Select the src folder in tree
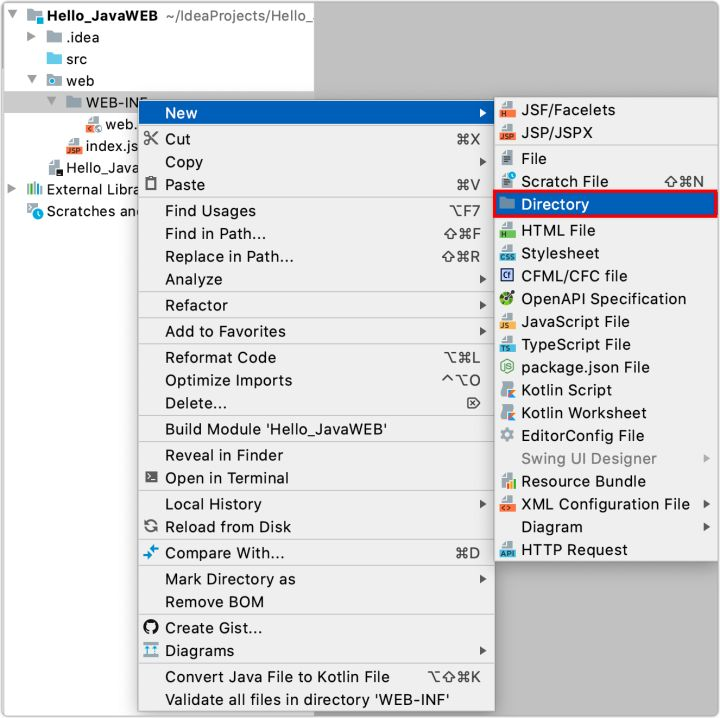The height and width of the screenshot is (718, 720). tap(76, 59)
